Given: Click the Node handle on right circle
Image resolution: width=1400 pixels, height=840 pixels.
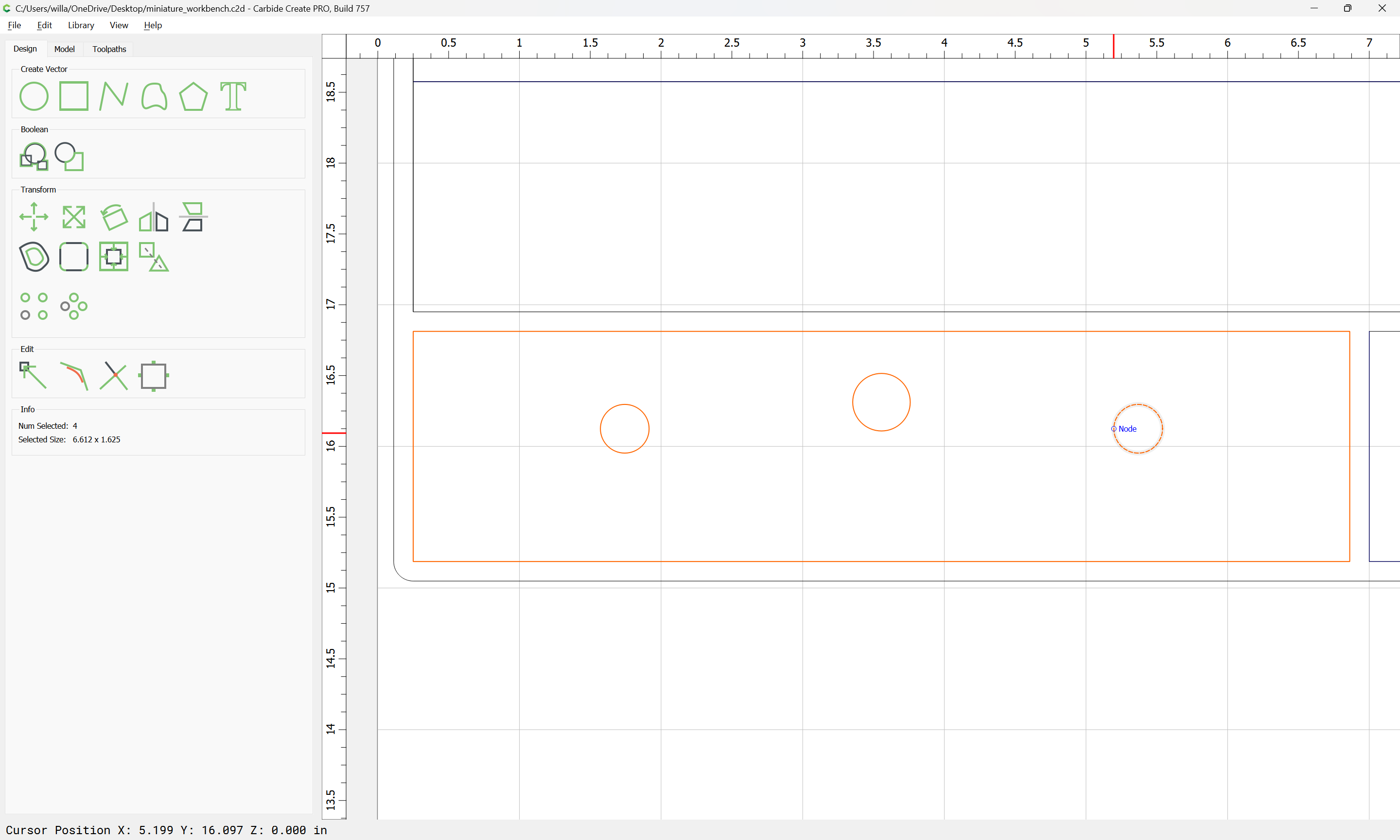Looking at the screenshot, I should (x=1114, y=428).
